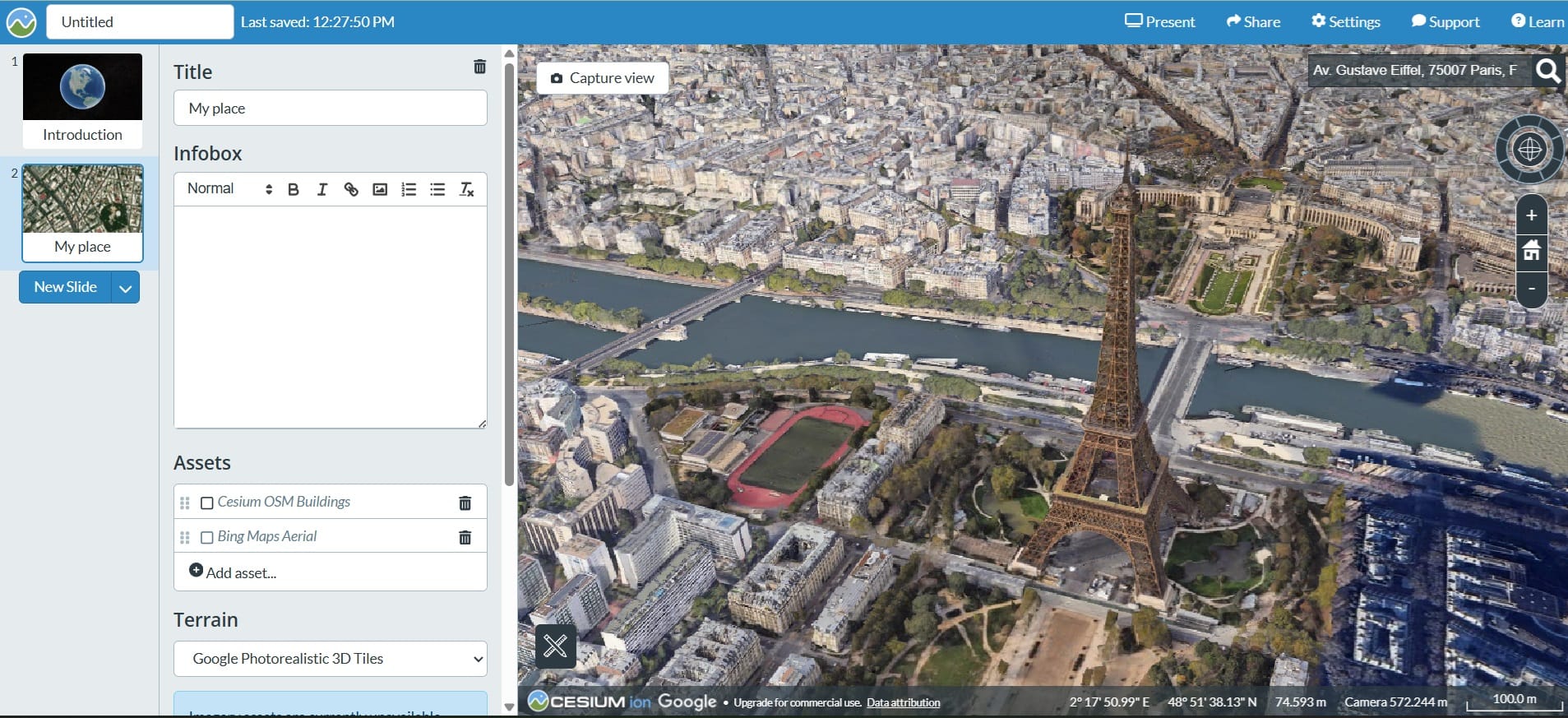Click the numbered list icon

pyautogui.click(x=409, y=190)
